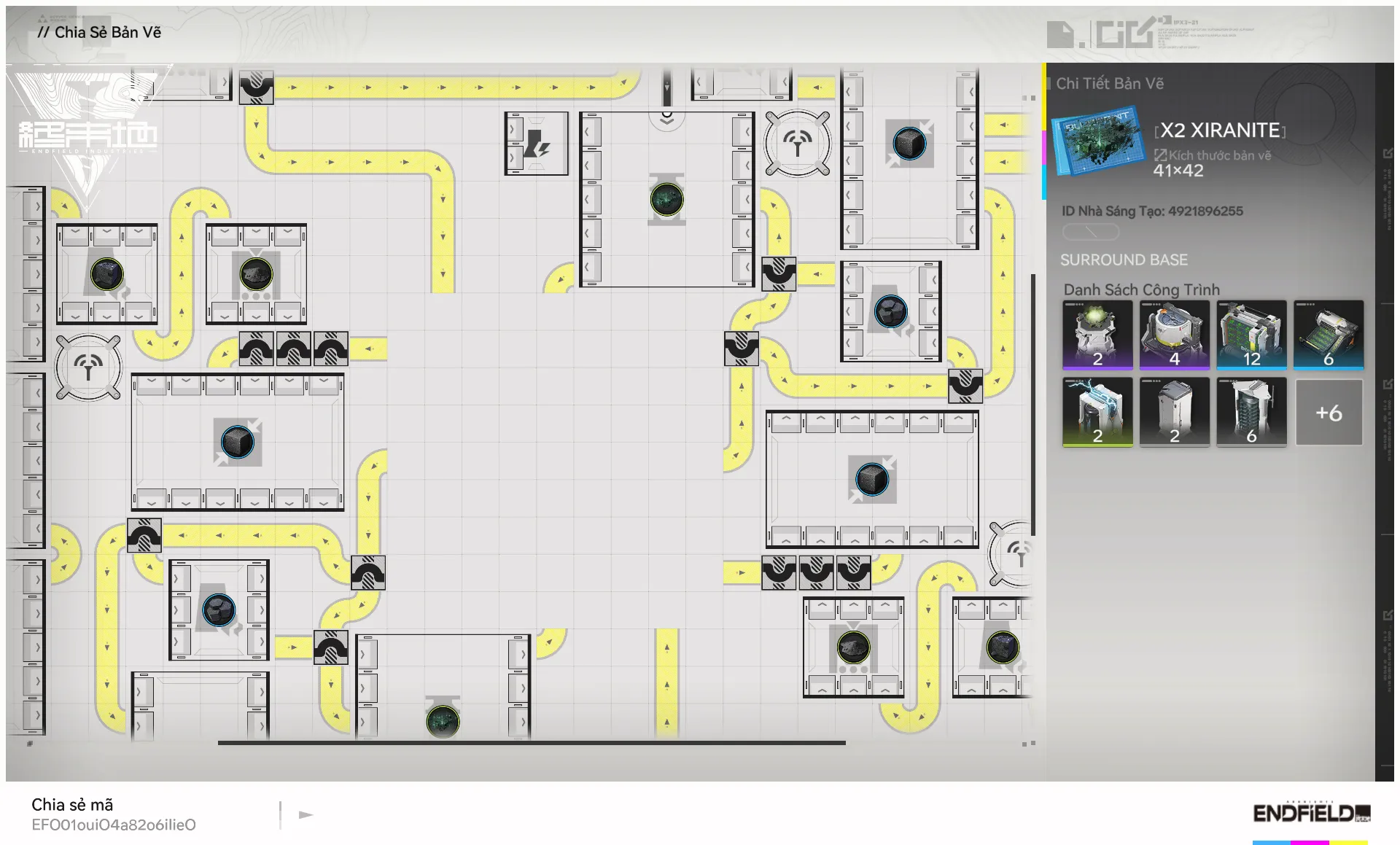Click the arrow next to share code
Viewport: 1400px width, 845px height.
(306, 814)
